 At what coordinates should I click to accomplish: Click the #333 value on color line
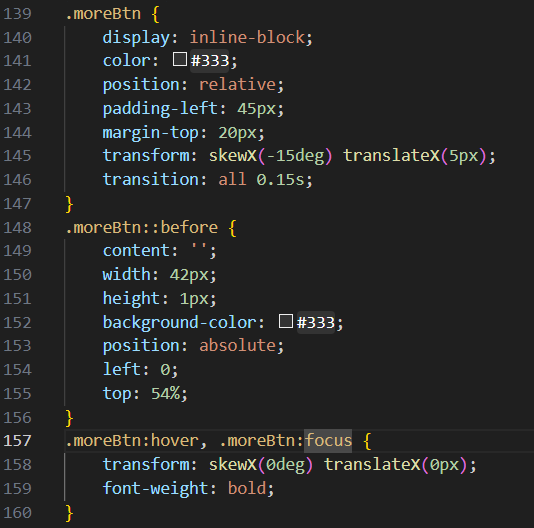point(210,61)
